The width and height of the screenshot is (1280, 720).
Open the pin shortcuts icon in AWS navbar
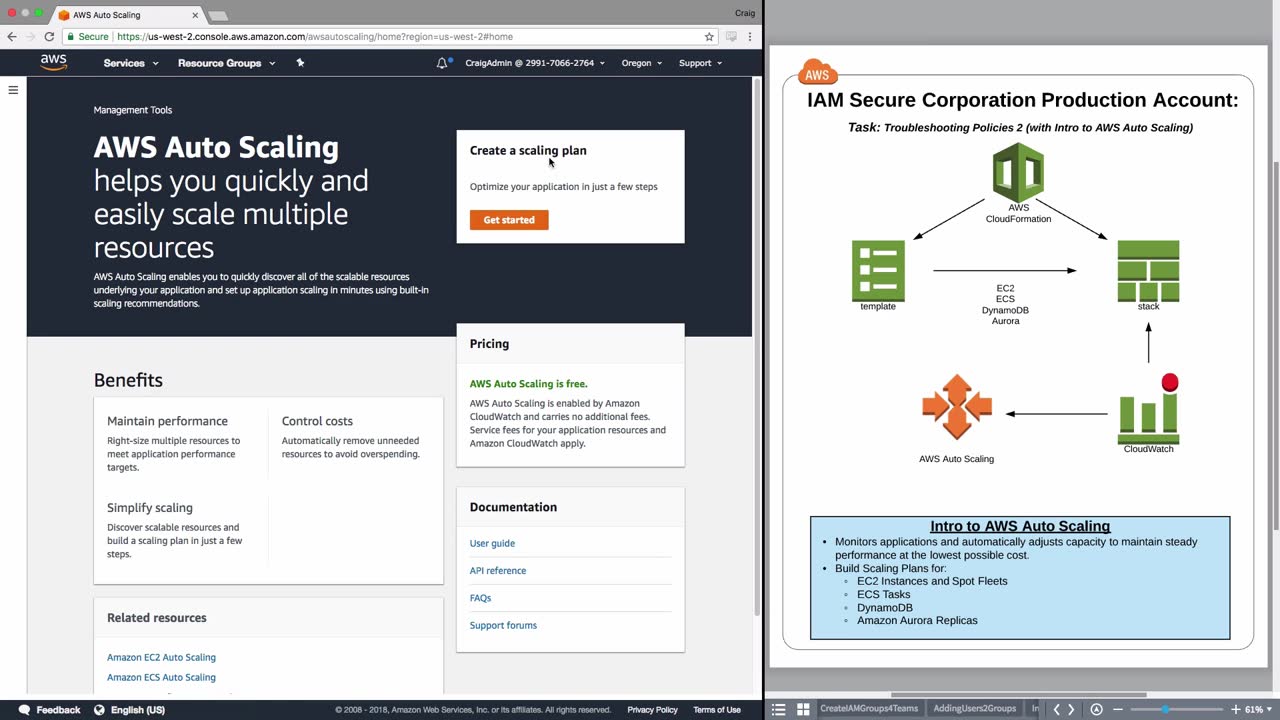point(300,63)
